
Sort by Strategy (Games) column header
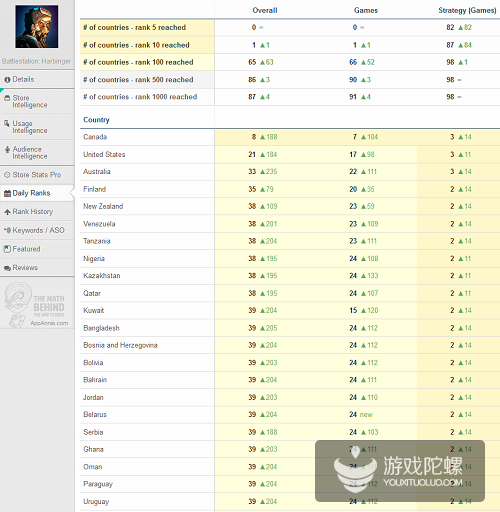[467, 10]
